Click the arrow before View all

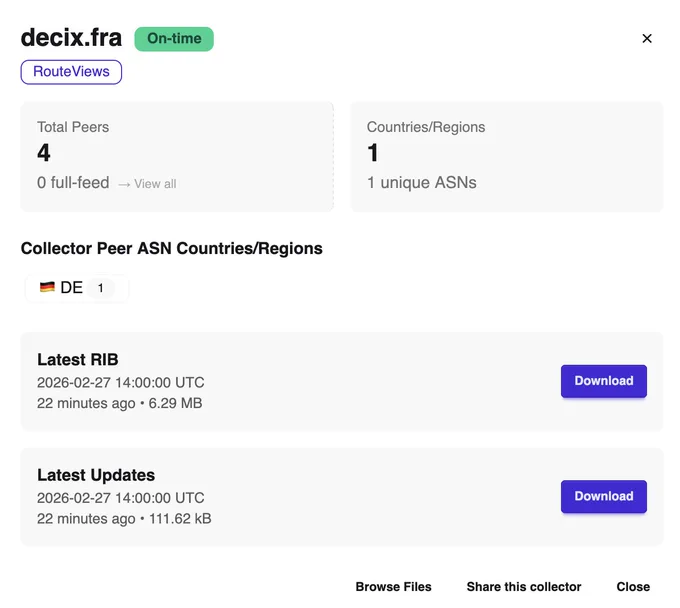point(124,184)
